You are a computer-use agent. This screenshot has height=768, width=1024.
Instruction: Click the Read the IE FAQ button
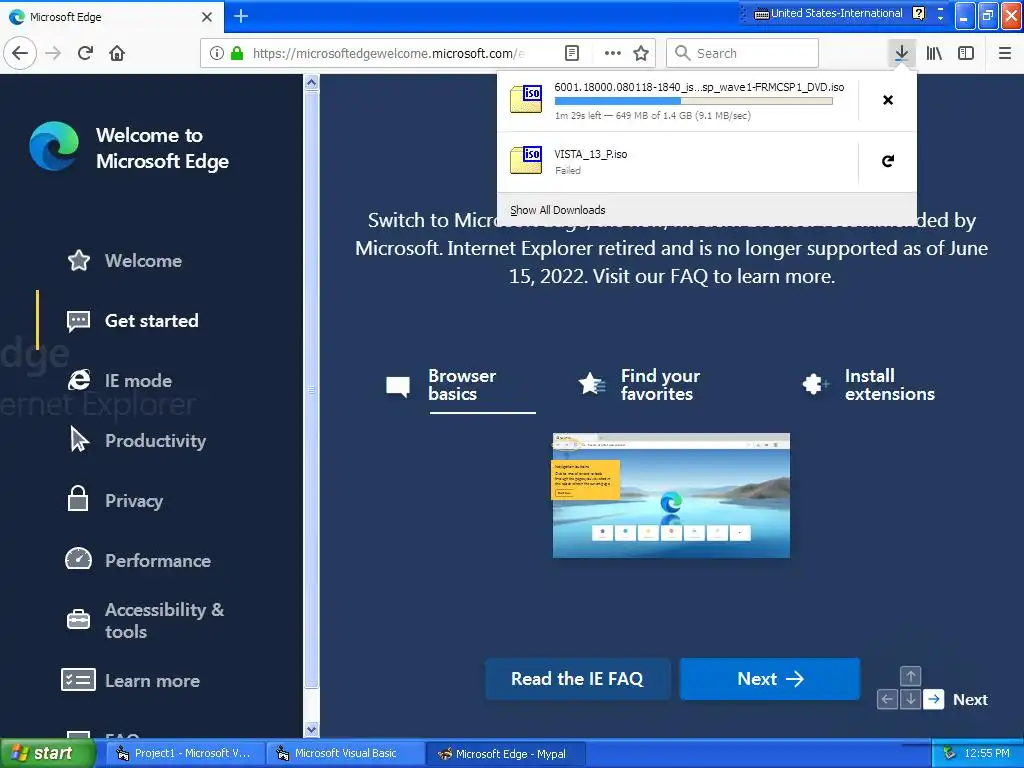click(x=577, y=679)
